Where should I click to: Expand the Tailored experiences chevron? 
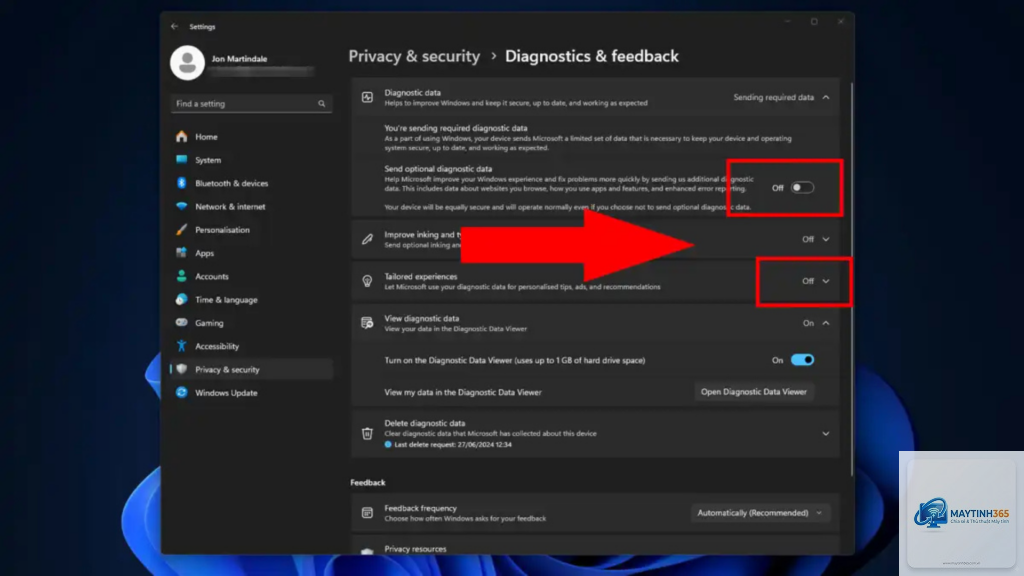[826, 281]
